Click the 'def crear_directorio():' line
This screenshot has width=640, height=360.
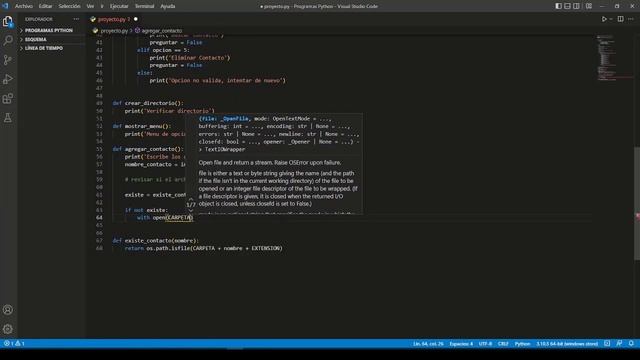click(148, 103)
